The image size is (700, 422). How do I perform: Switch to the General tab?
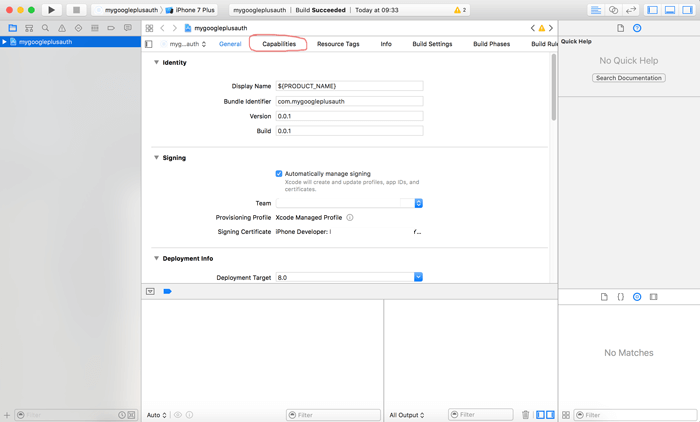coord(230,44)
